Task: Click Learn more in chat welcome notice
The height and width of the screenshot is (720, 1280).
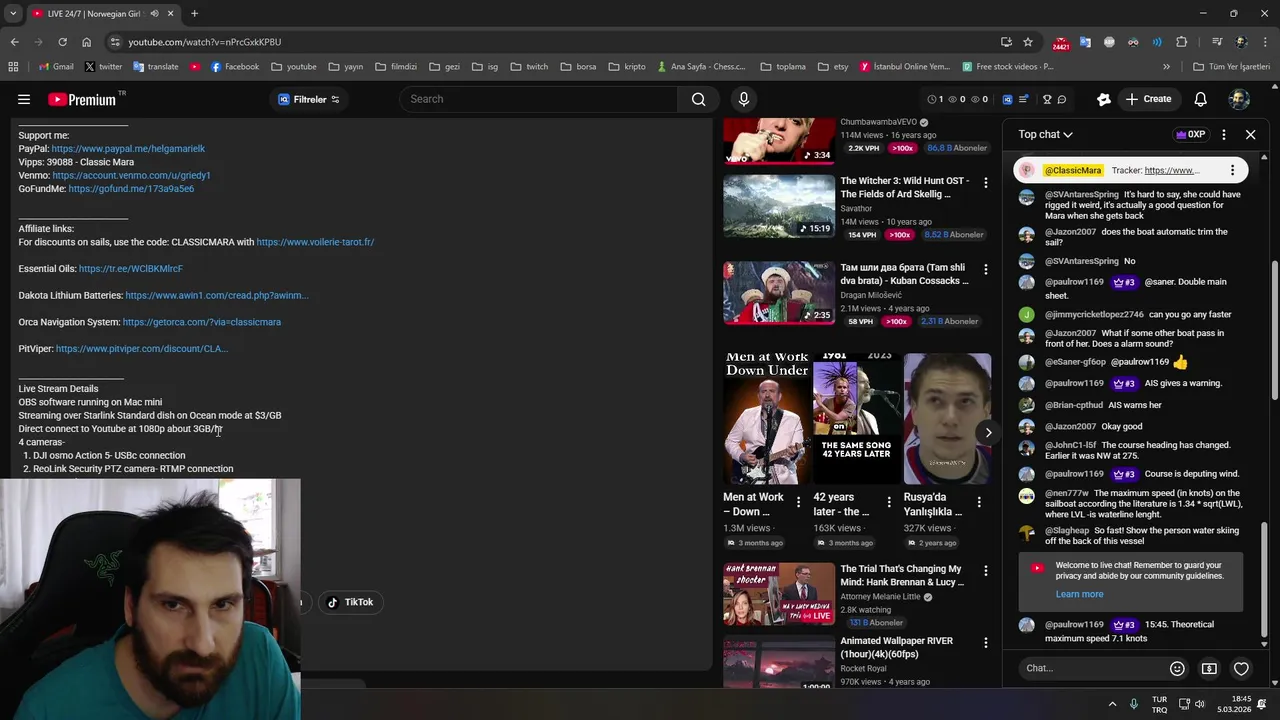Action: click(x=1079, y=594)
